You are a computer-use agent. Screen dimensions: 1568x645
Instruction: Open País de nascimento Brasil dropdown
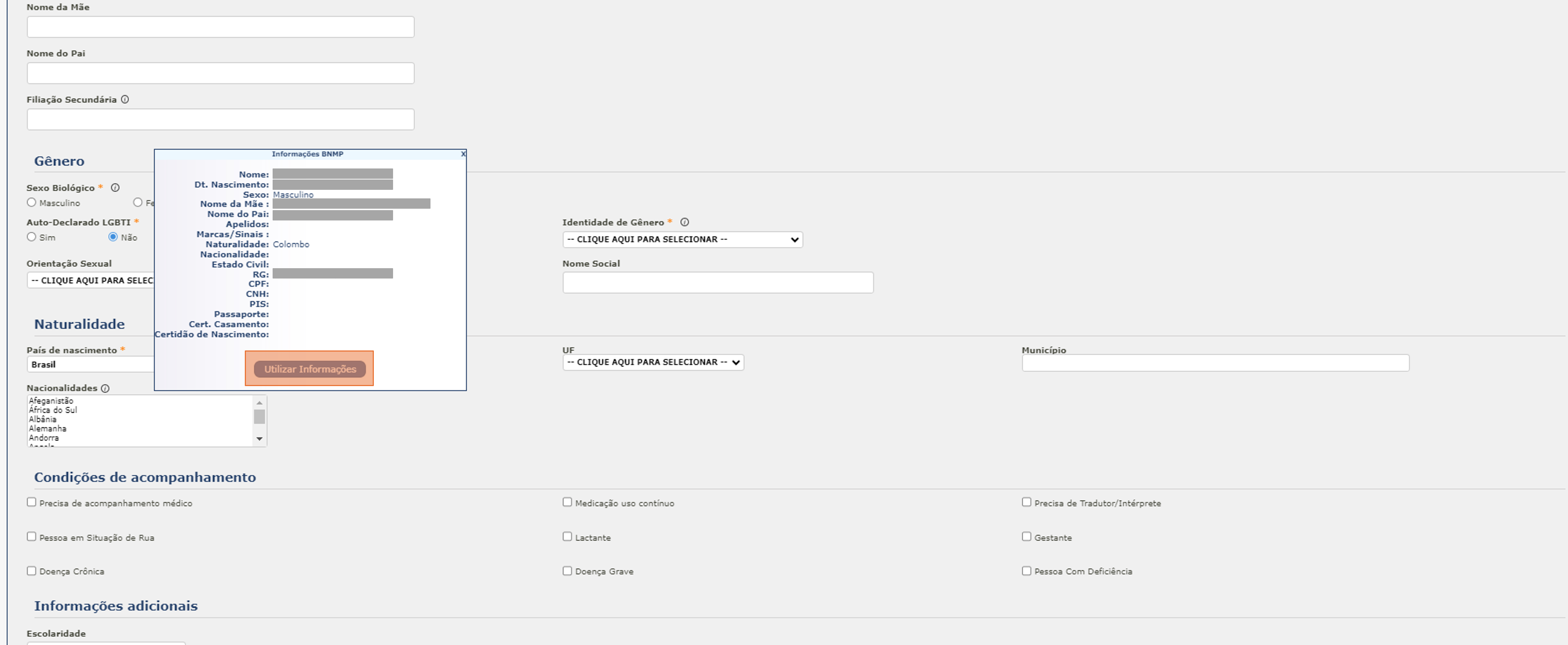coord(90,364)
